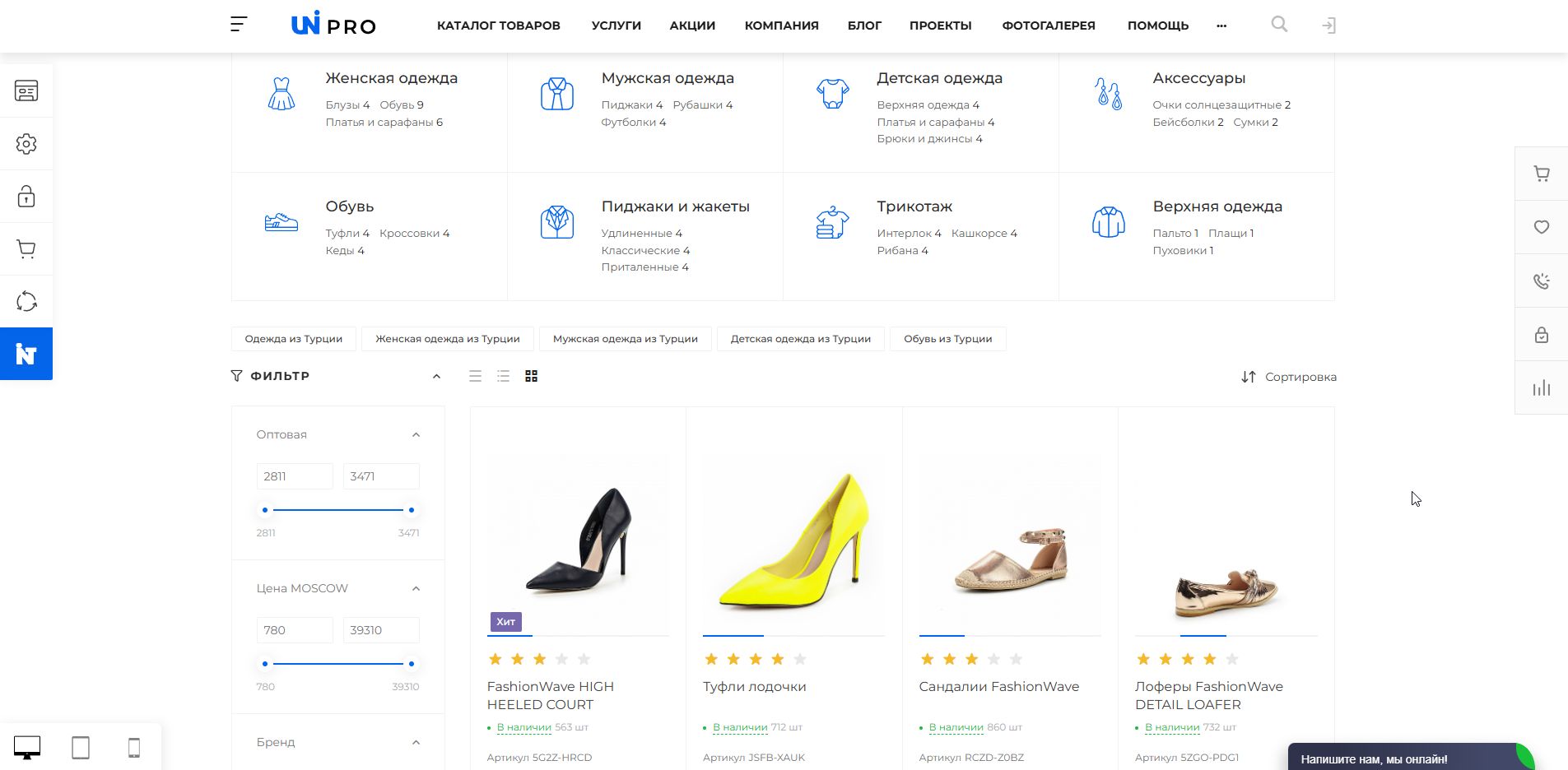Viewport: 1568px width, 770px height.
Task: Open the Сортировка dropdown
Action: pyautogui.click(x=1289, y=377)
